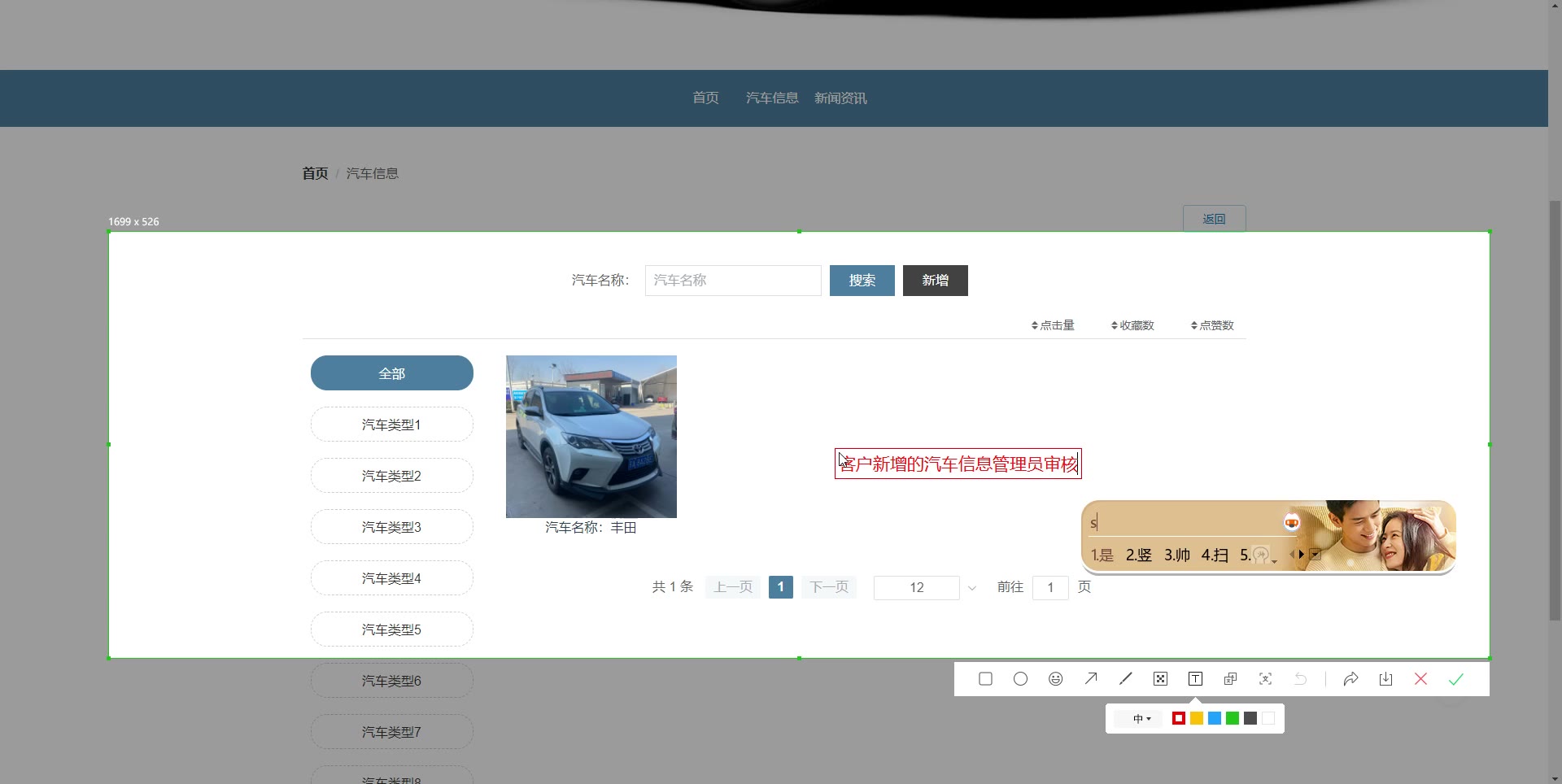Select the rectangle annotation tool
The image size is (1562, 784).
click(985, 679)
